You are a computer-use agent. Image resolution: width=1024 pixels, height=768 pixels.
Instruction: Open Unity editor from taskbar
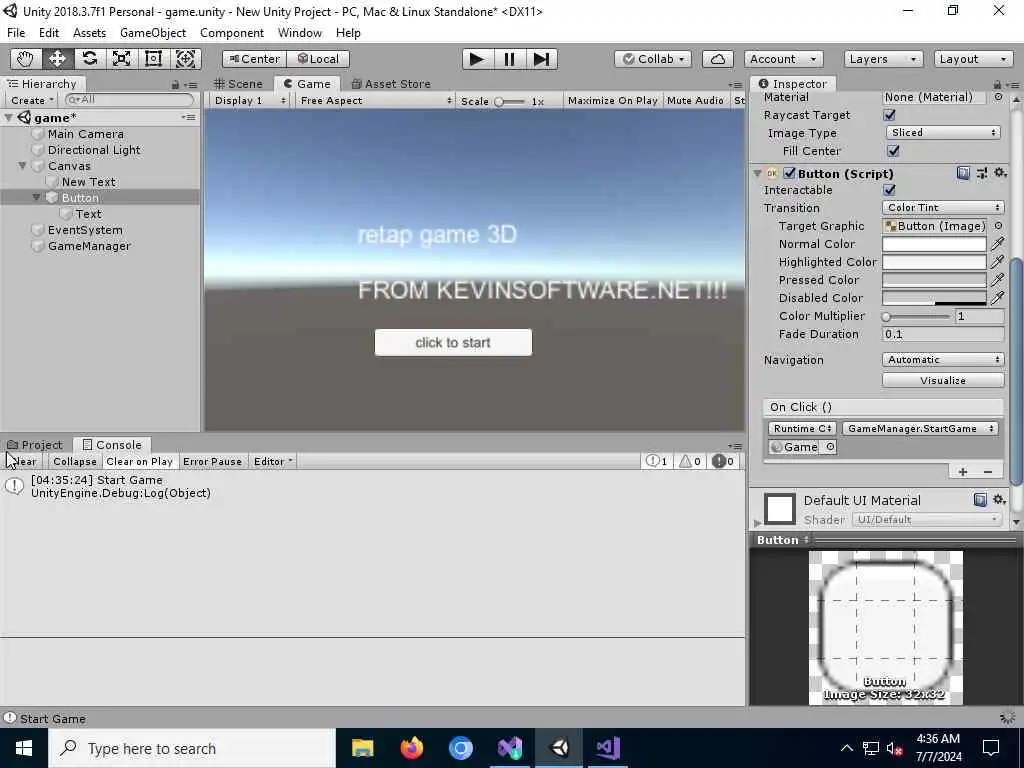pyautogui.click(x=560, y=748)
